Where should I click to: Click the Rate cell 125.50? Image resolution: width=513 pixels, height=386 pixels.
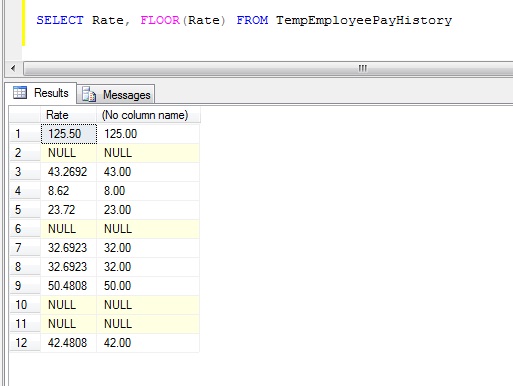(69, 134)
